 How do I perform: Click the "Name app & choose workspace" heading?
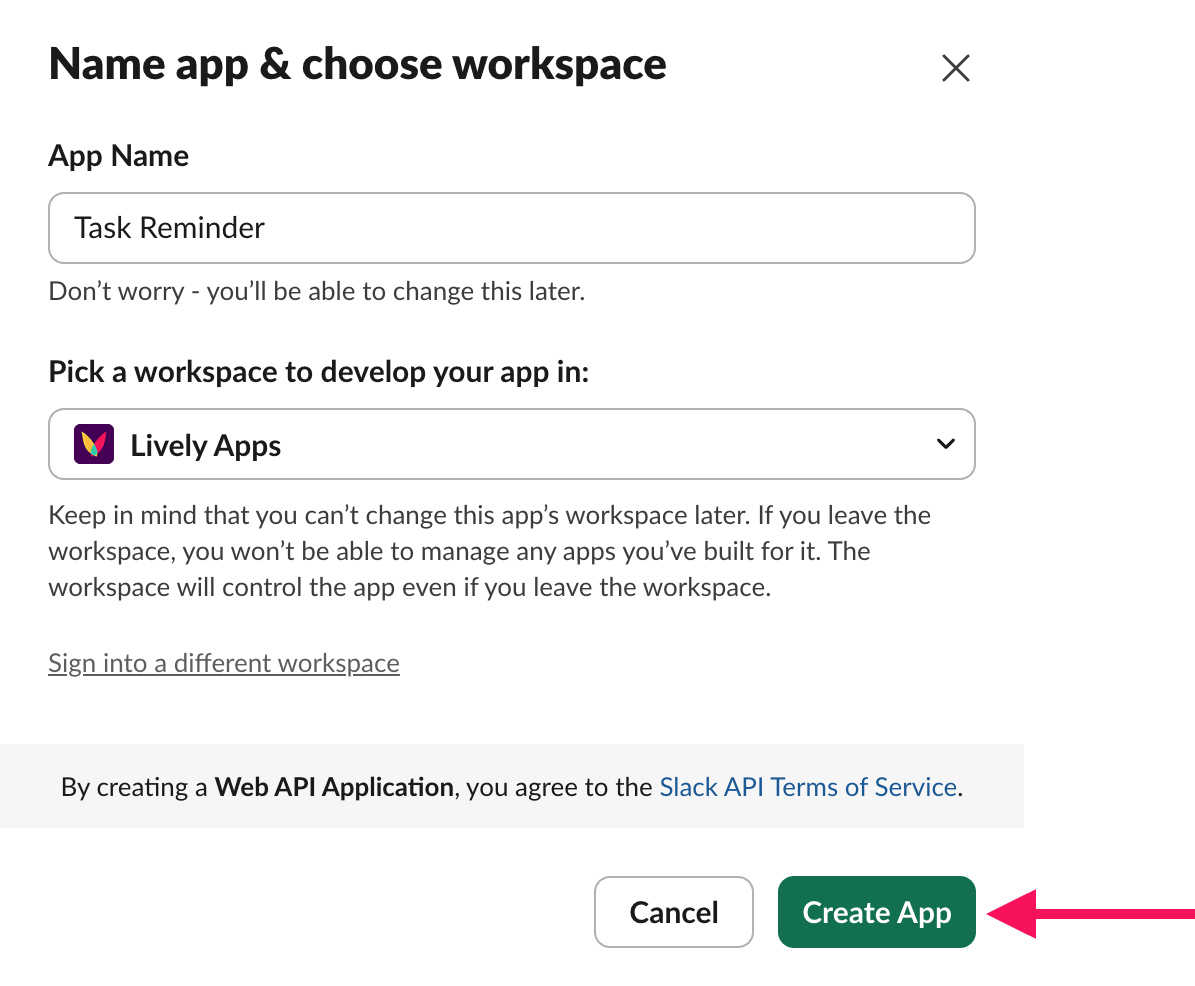(x=357, y=65)
